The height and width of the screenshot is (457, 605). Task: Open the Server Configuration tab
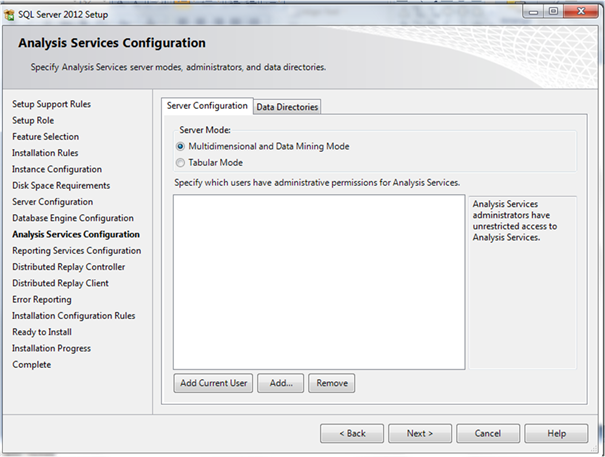(x=207, y=106)
